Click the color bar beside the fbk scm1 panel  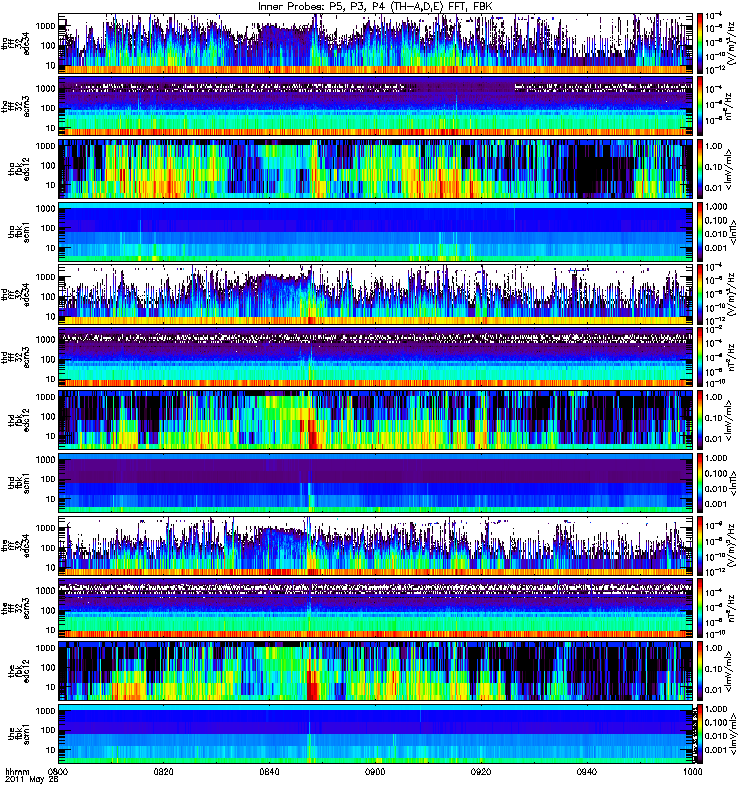[x=699, y=734]
